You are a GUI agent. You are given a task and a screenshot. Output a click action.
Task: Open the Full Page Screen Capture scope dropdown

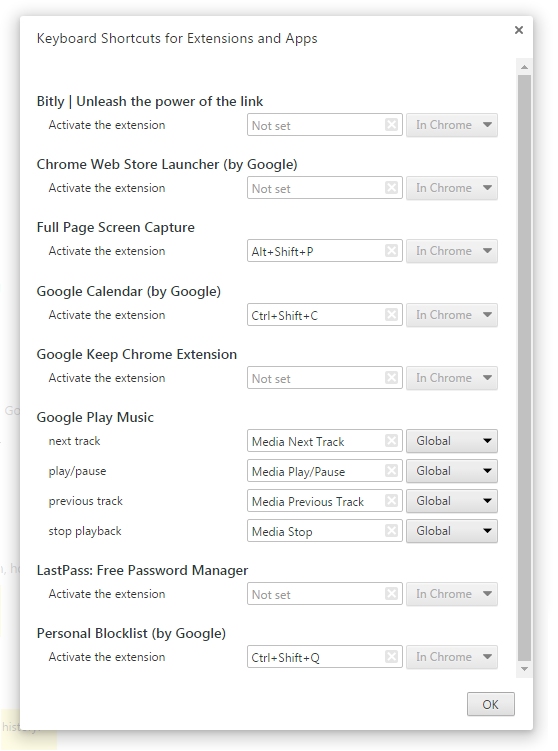452,251
